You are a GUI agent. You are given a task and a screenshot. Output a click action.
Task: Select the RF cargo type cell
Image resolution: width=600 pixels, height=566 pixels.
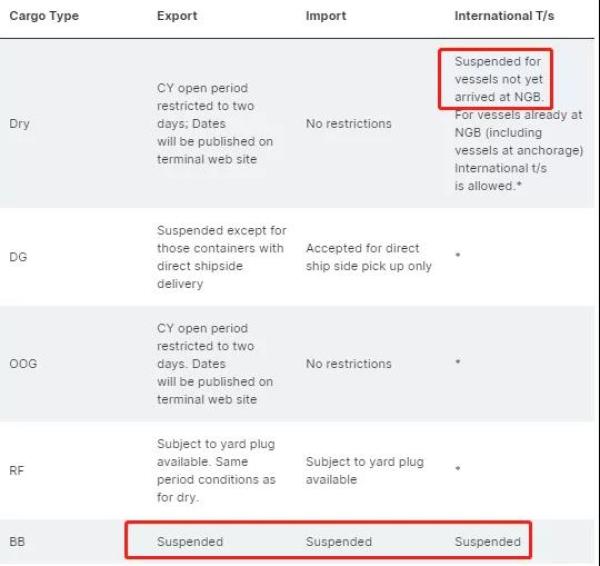coord(17,471)
